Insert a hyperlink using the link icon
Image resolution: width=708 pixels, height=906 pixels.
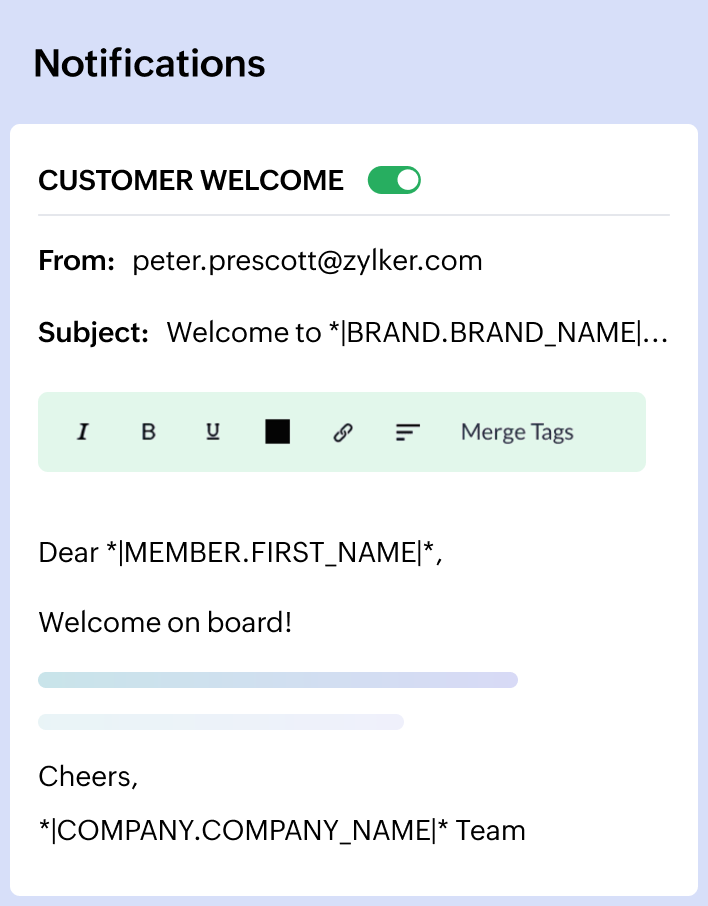click(x=343, y=432)
